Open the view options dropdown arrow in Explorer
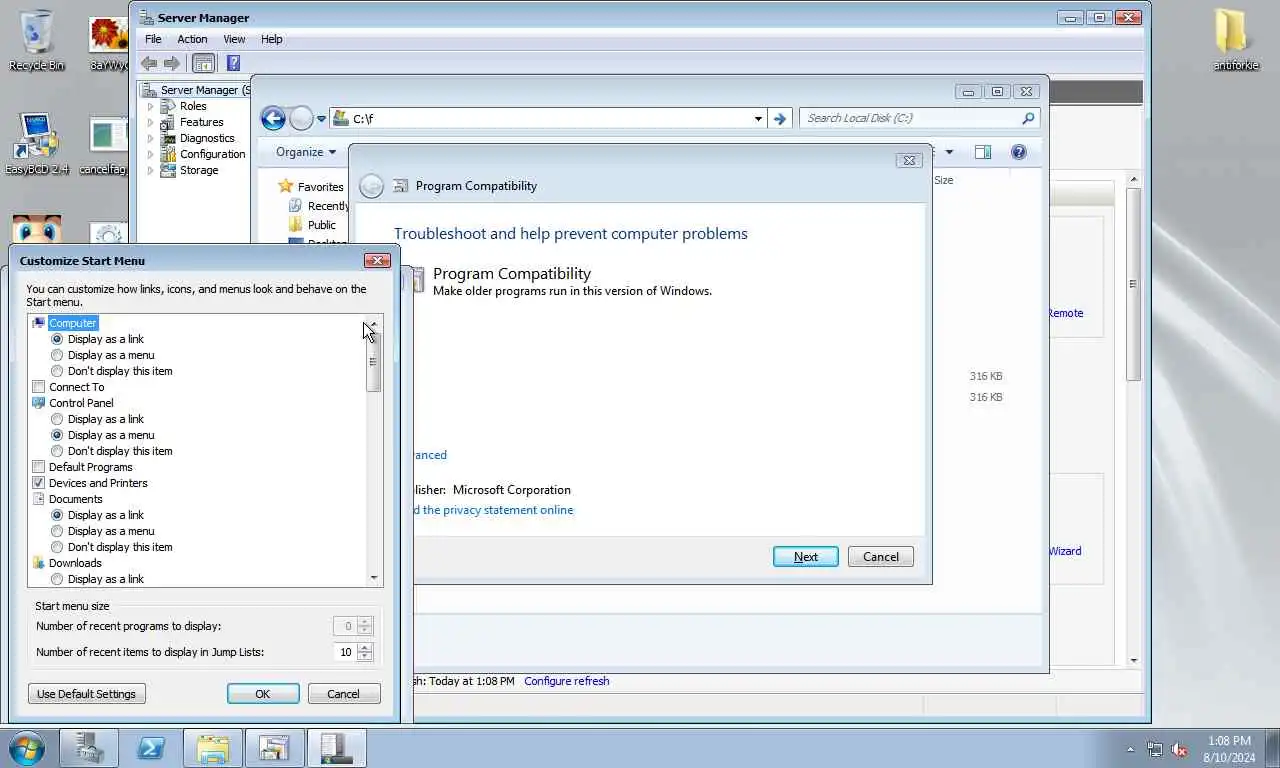 (949, 152)
